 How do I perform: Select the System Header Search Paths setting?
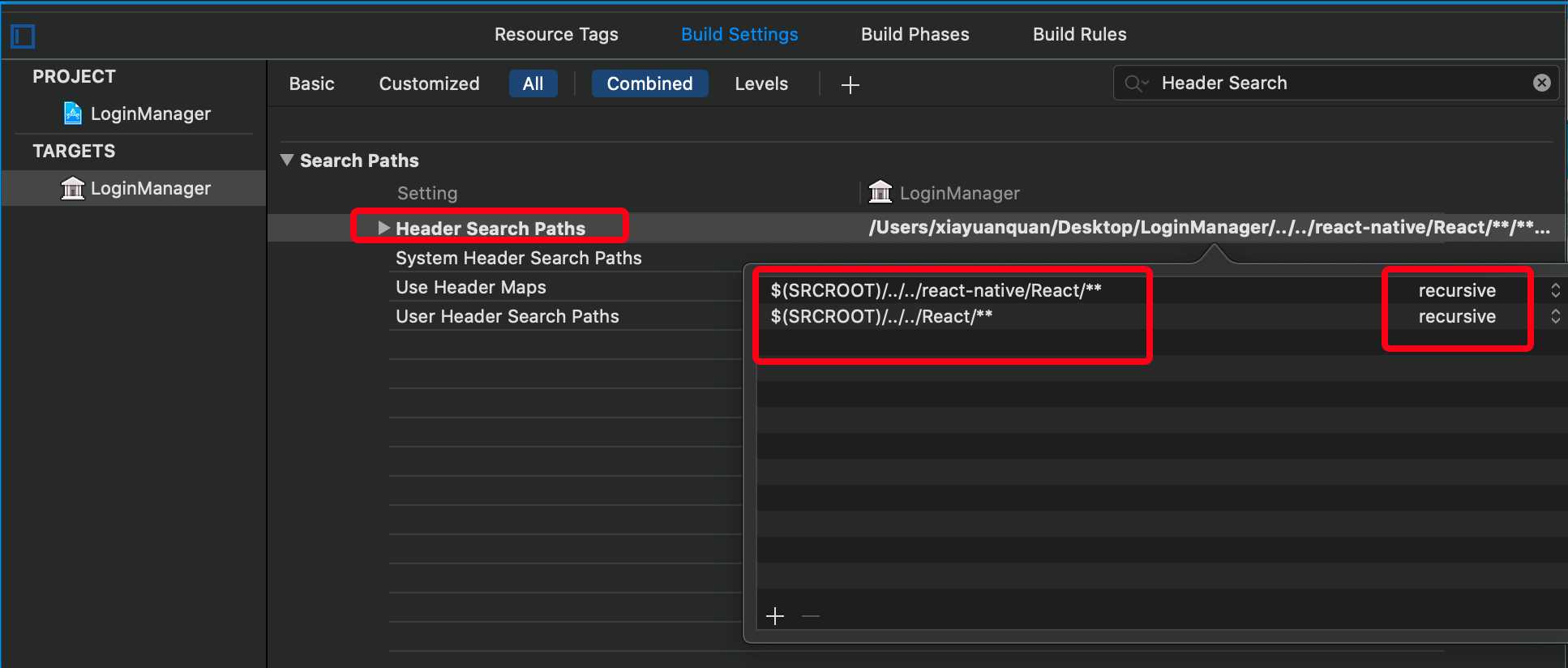pyautogui.click(x=518, y=258)
